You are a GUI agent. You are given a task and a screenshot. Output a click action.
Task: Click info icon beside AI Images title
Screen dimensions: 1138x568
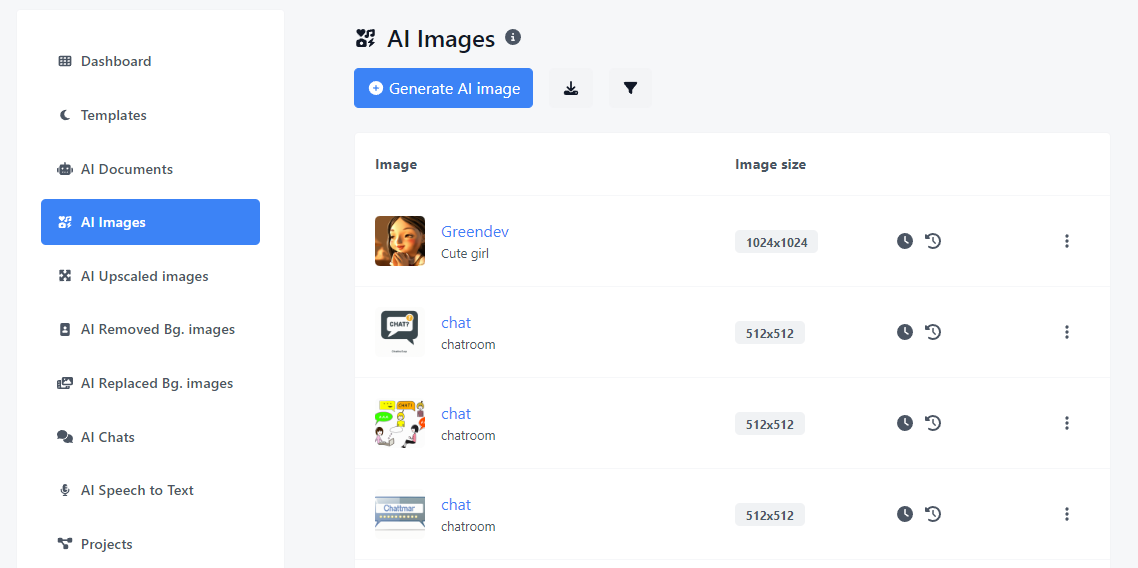tap(513, 38)
